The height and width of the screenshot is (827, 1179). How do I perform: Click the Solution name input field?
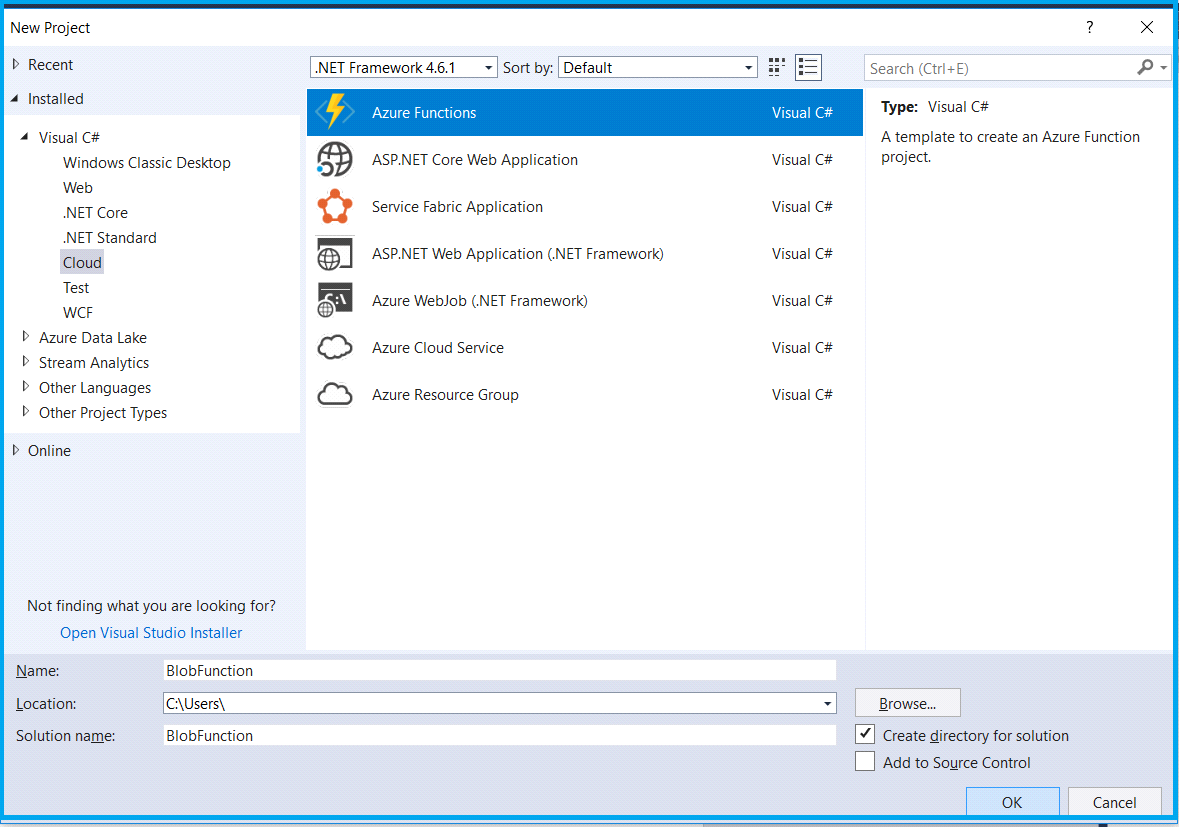point(499,735)
